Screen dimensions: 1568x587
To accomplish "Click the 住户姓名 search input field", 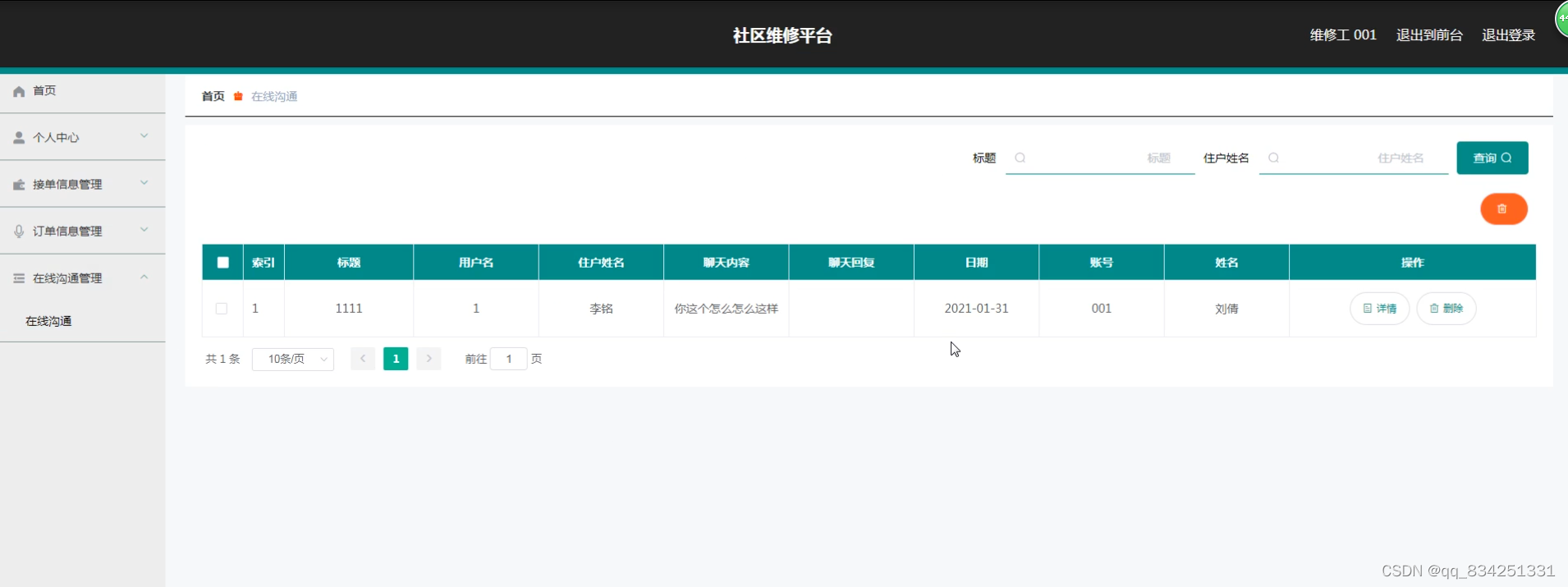I will click(1354, 158).
